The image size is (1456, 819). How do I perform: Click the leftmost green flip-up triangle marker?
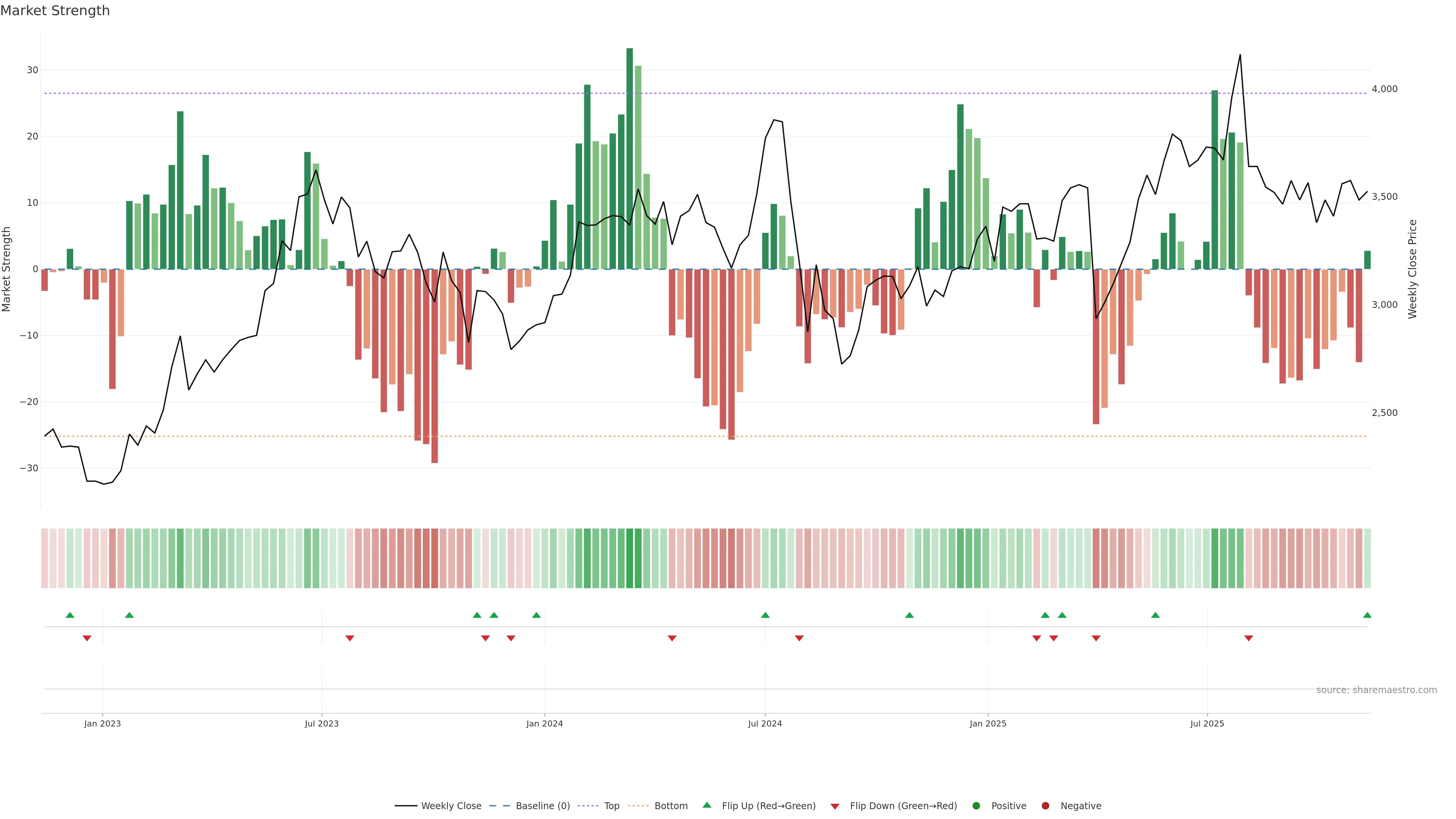(70, 615)
